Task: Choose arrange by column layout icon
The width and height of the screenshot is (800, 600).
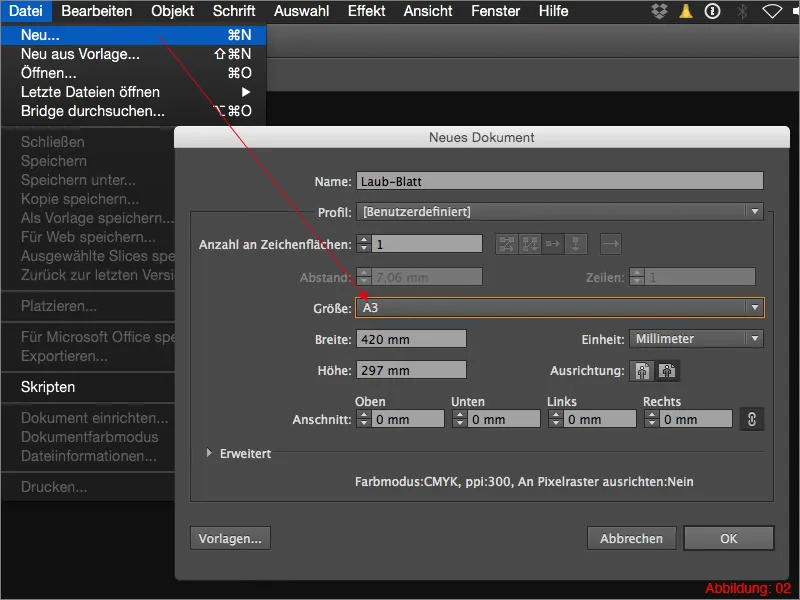Action: [576, 244]
